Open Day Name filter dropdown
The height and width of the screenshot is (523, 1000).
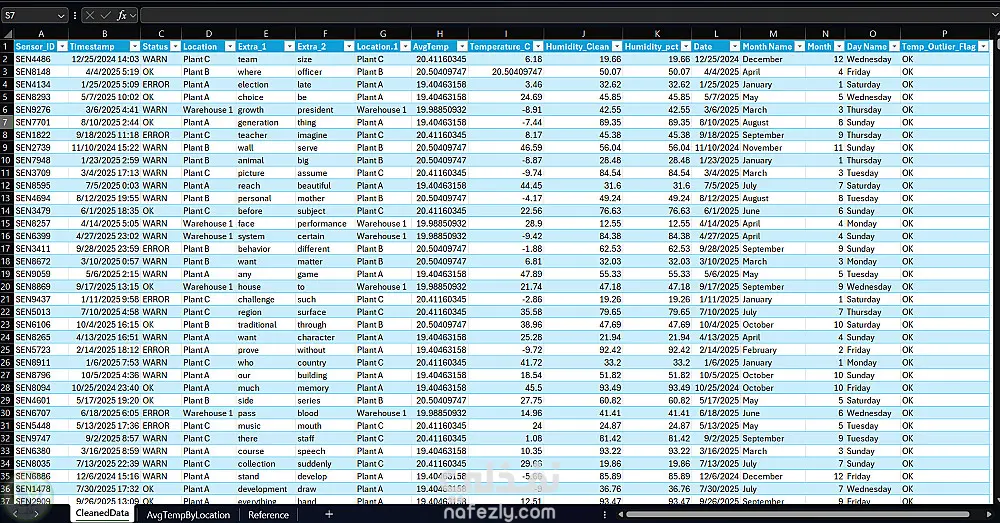click(894, 47)
